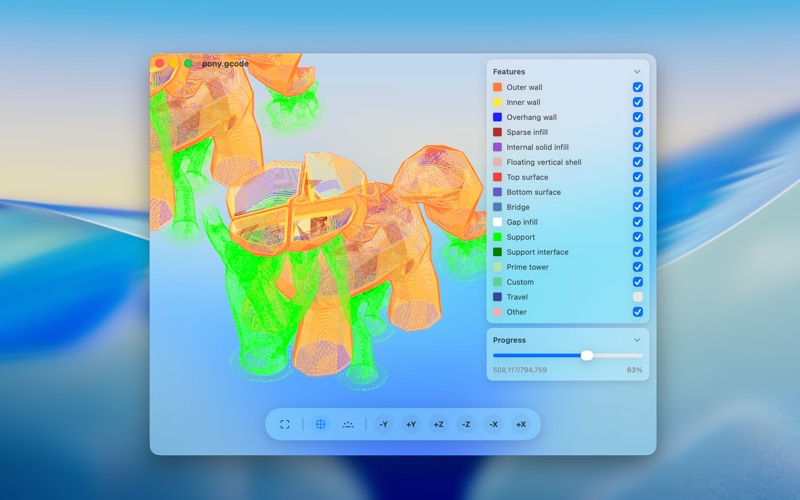
Task: Click the Custom feature color swatch
Action: [x=497, y=282]
